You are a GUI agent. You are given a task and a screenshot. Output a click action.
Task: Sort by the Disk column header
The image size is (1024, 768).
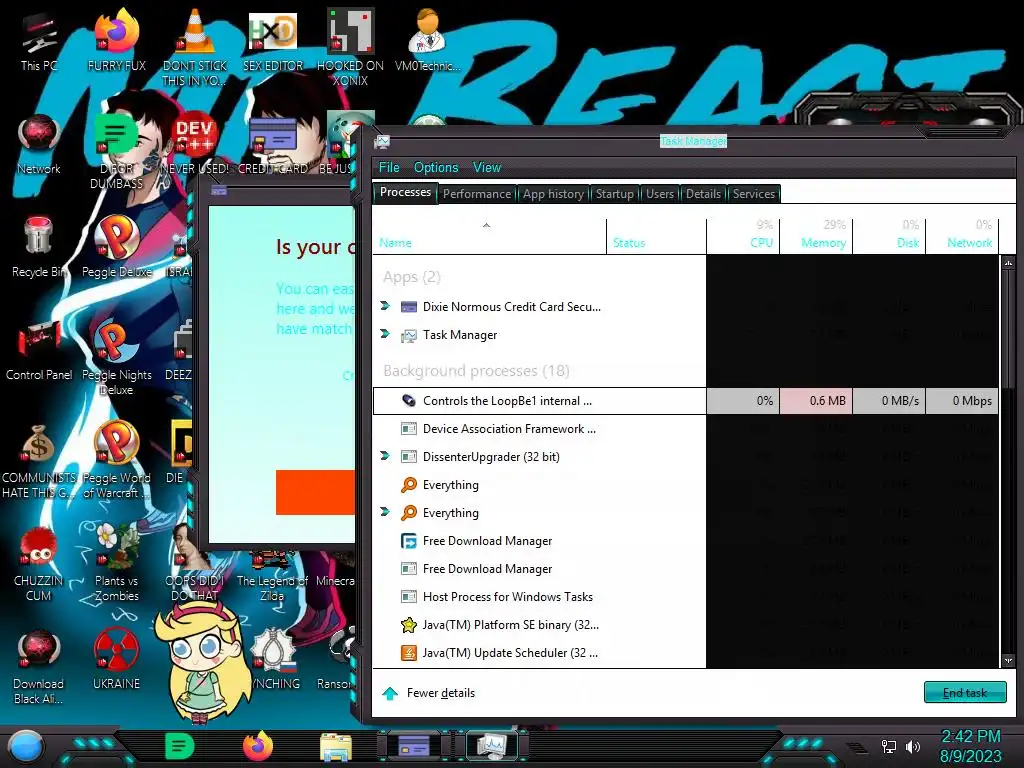click(889, 236)
